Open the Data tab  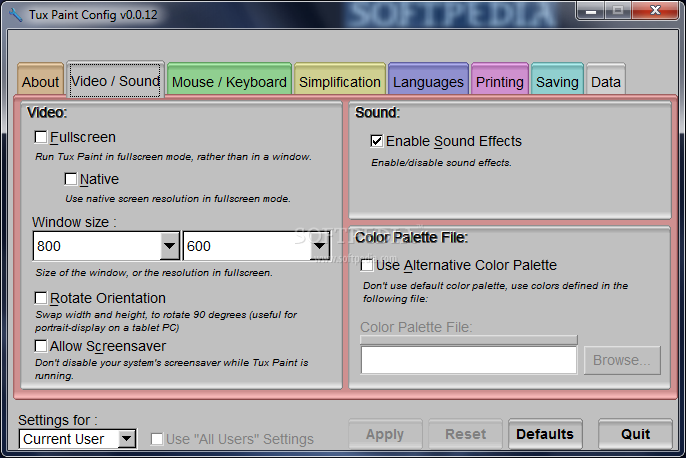point(606,79)
